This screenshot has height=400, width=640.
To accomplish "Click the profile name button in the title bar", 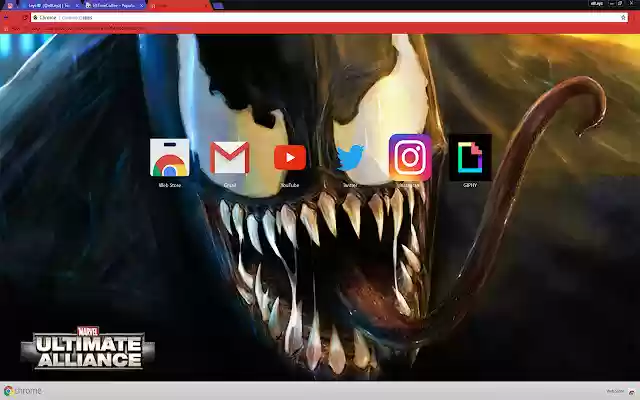I will (x=597, y=3).
